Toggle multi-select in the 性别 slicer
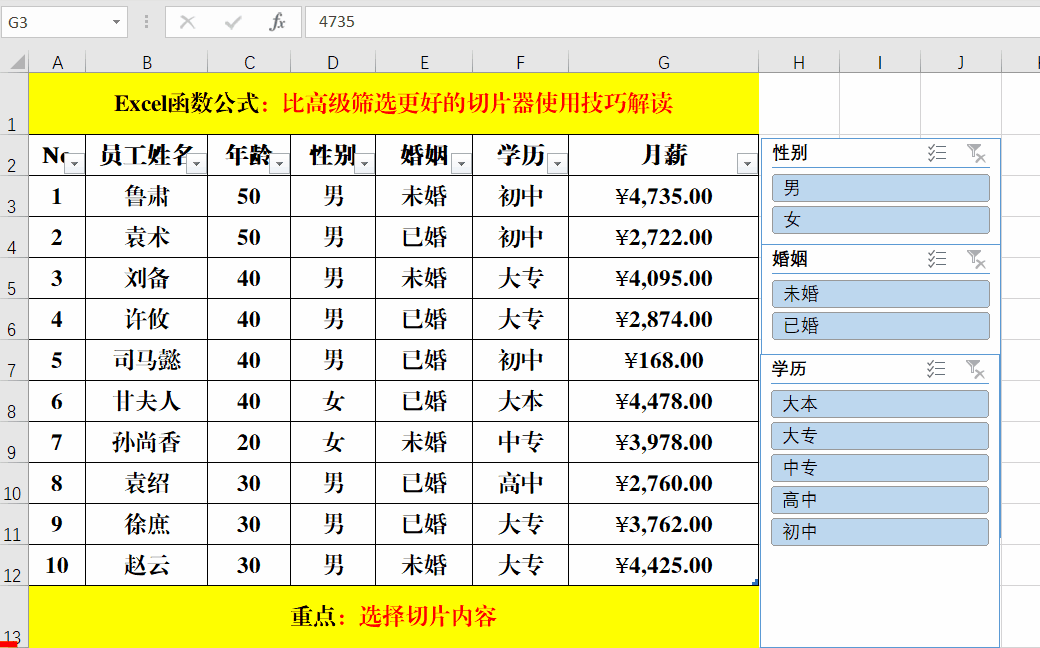1040x648 pixels. [x=937, y=153]
